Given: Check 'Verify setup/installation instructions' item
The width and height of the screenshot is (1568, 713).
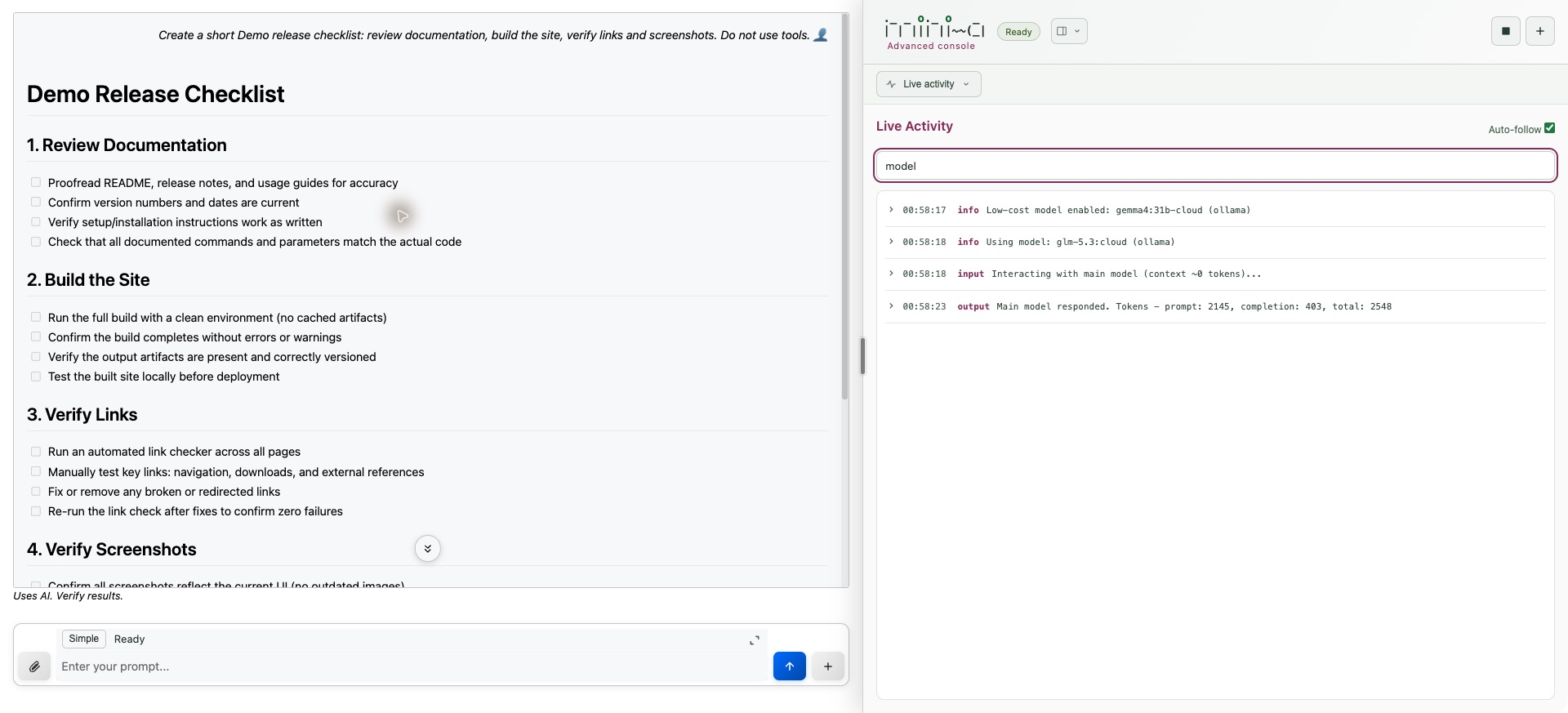Looking at the screenshot, I should 36,221.
